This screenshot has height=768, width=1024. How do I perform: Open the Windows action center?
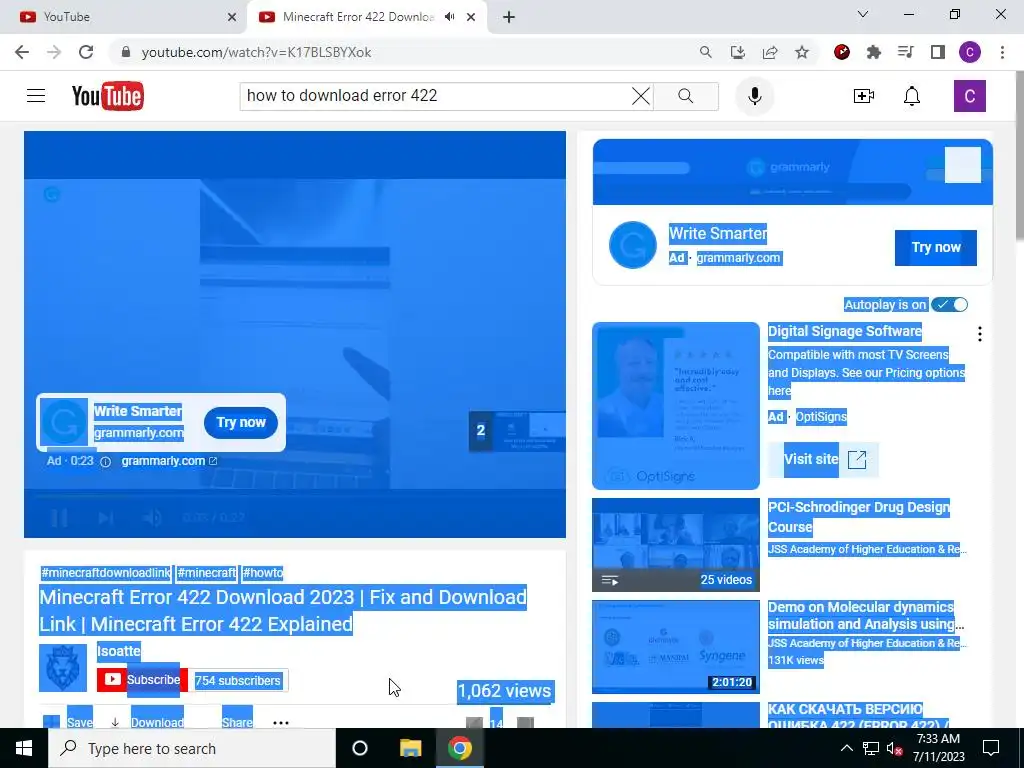[x=991, y=748]
